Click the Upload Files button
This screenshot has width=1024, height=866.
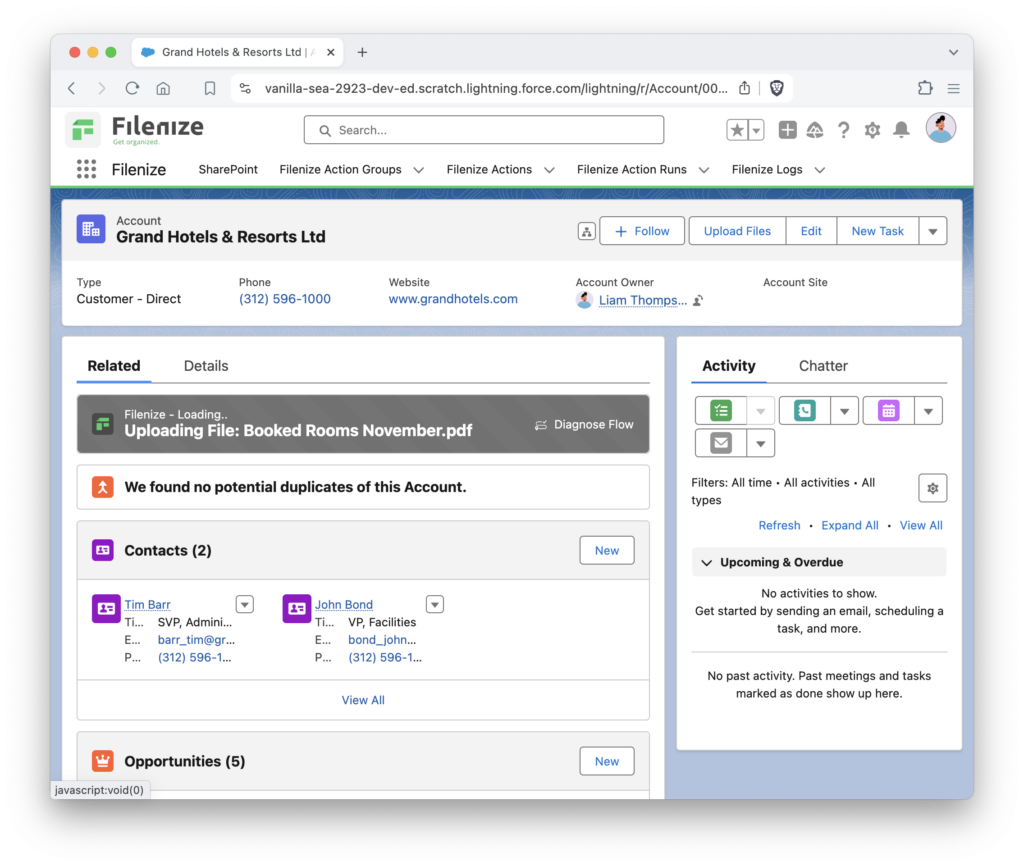737,231
